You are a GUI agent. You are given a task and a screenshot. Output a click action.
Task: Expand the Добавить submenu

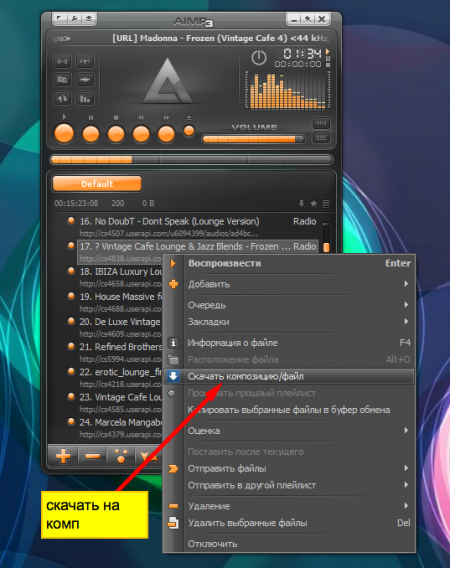point(289,284)
